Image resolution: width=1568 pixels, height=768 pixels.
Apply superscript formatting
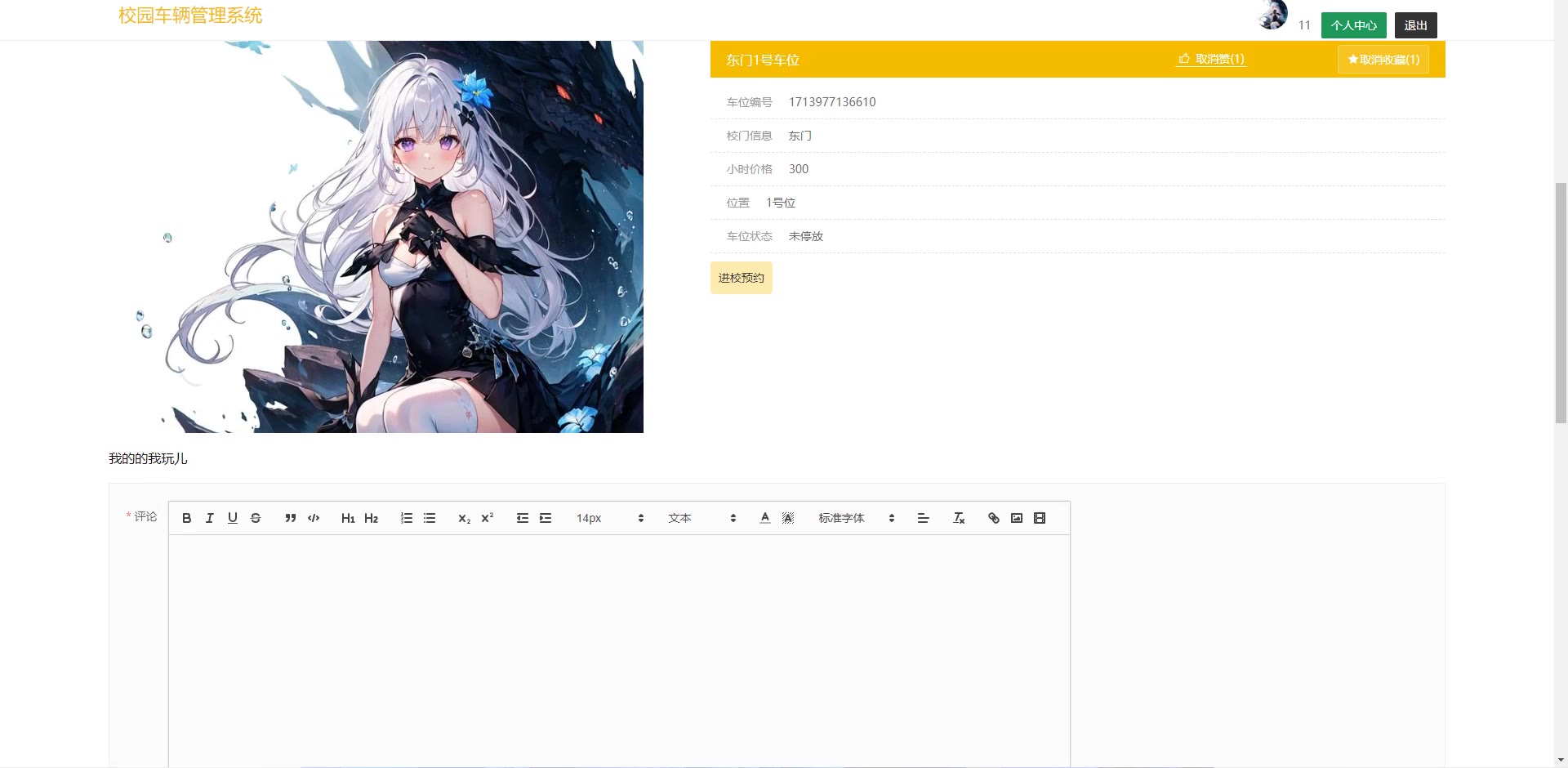pos(488,518)
